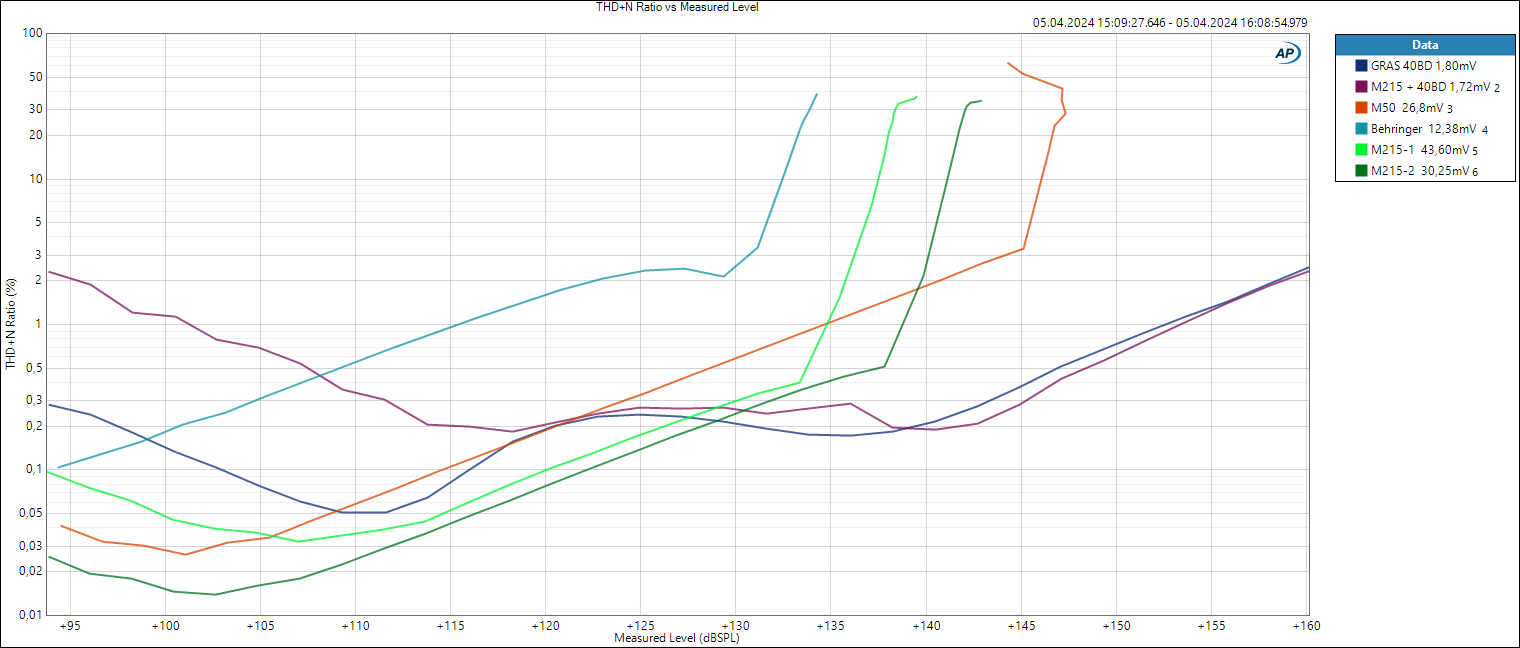Click the Data legend header
The height and width of the screenshot is (648, 1520).
pos(1425,45)
